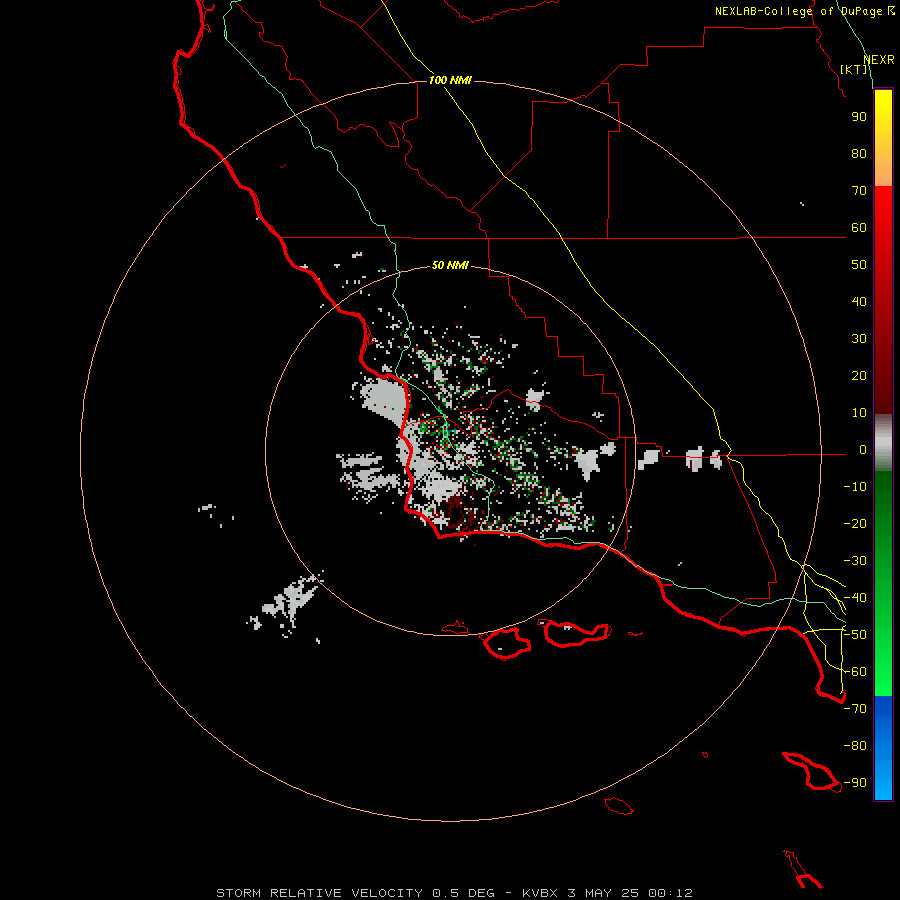Viewport: 900px width, 900px height.
Task: Click the 30 value on the velocity scale
Action: click(859, 339)
